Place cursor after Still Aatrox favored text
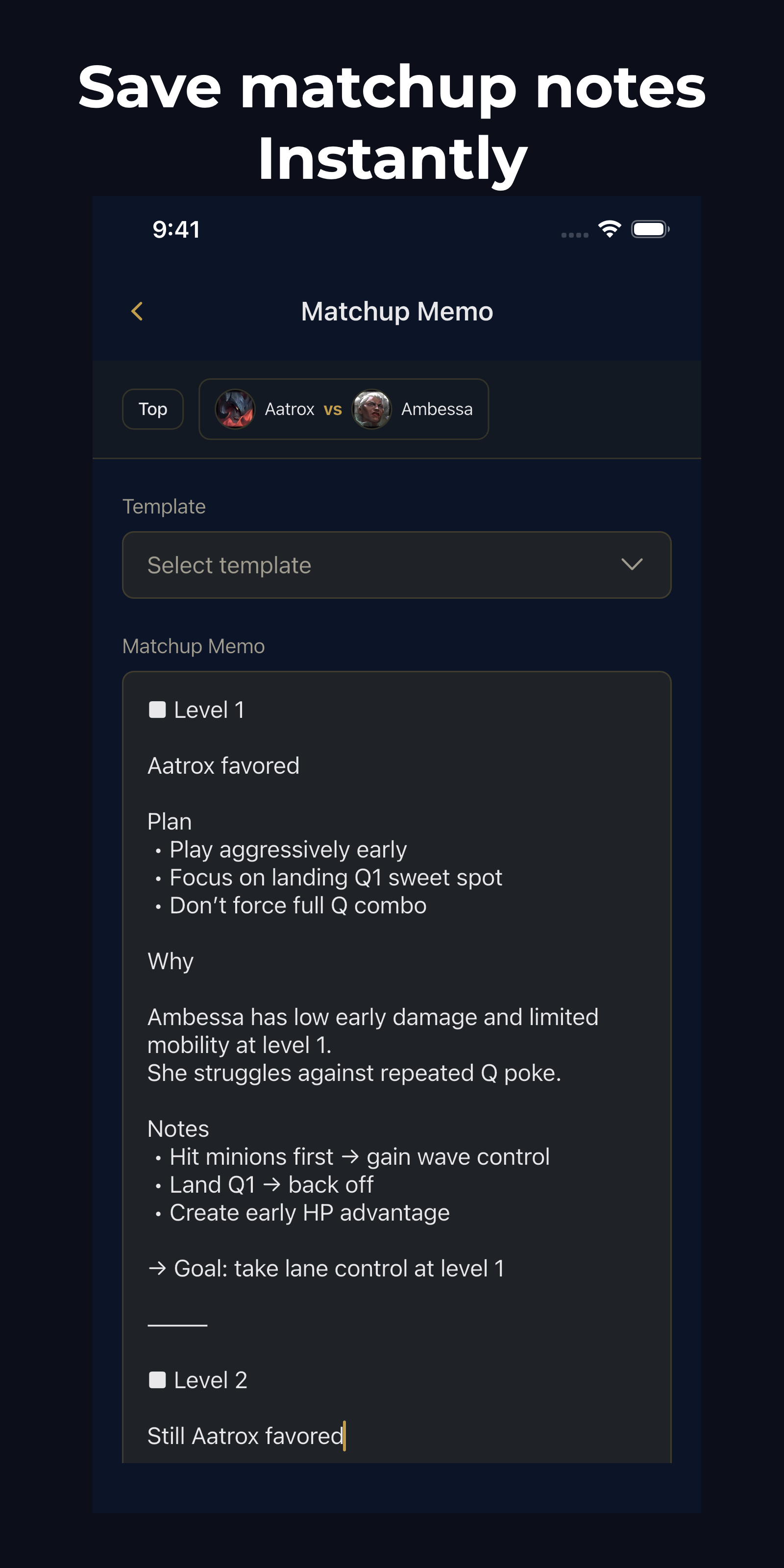This screenshot has width=784, height=1568. (x=344, y=1435)
